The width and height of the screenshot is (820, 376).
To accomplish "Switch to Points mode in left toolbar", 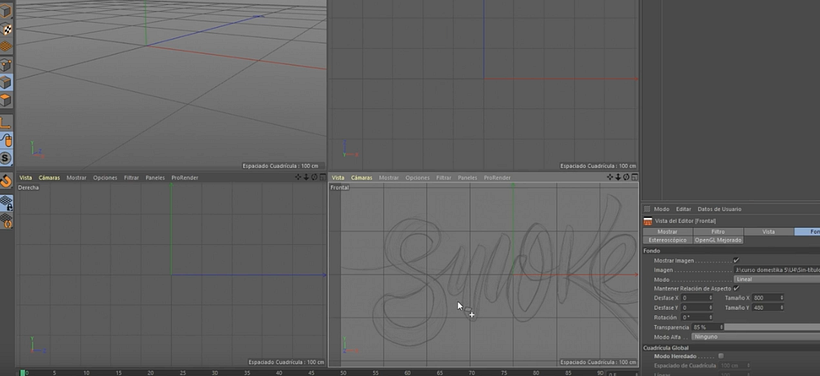I will pyautogui.click(x=6, y=65).
